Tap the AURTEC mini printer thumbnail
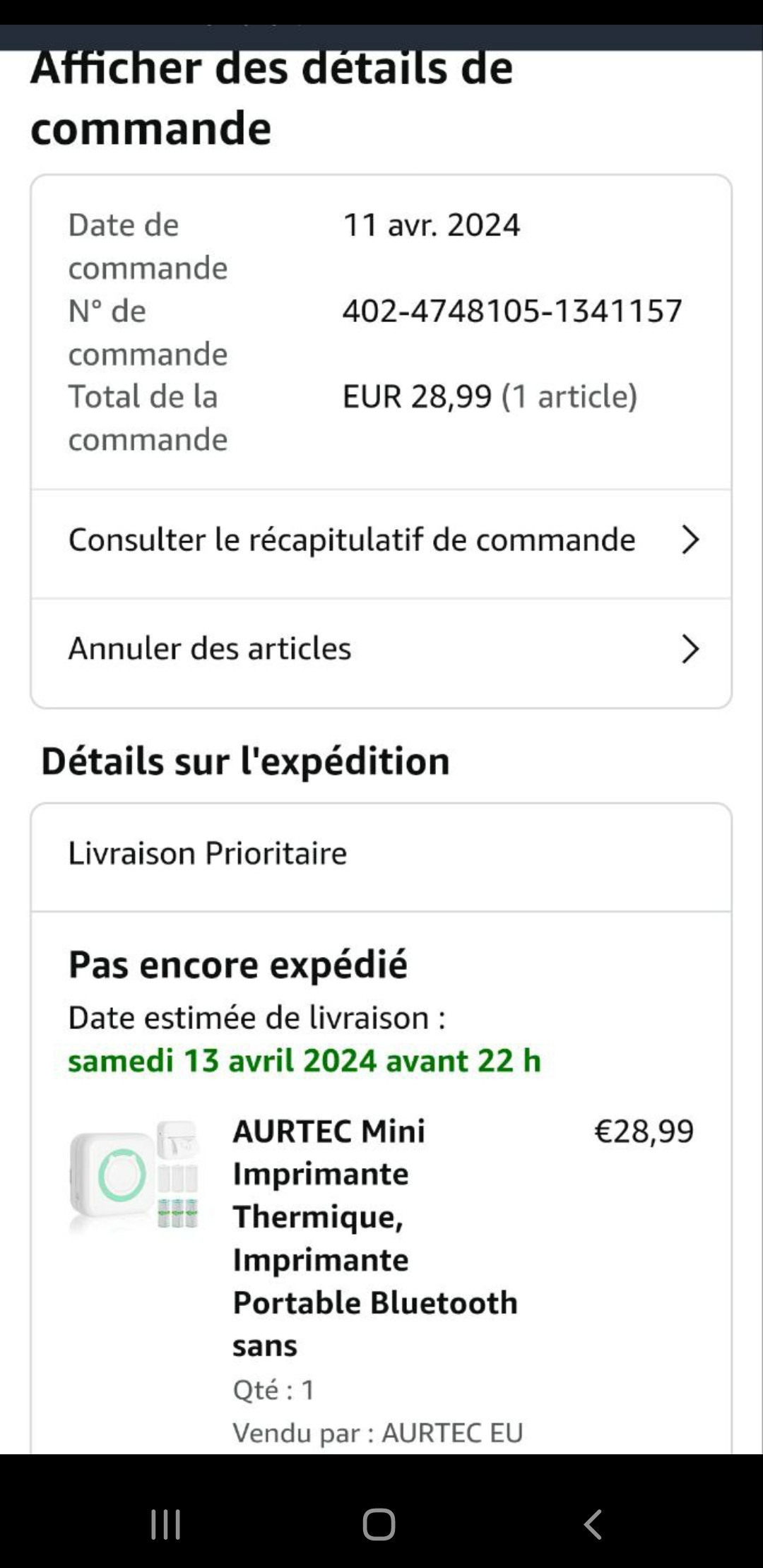 click(x=134, y=1176)
